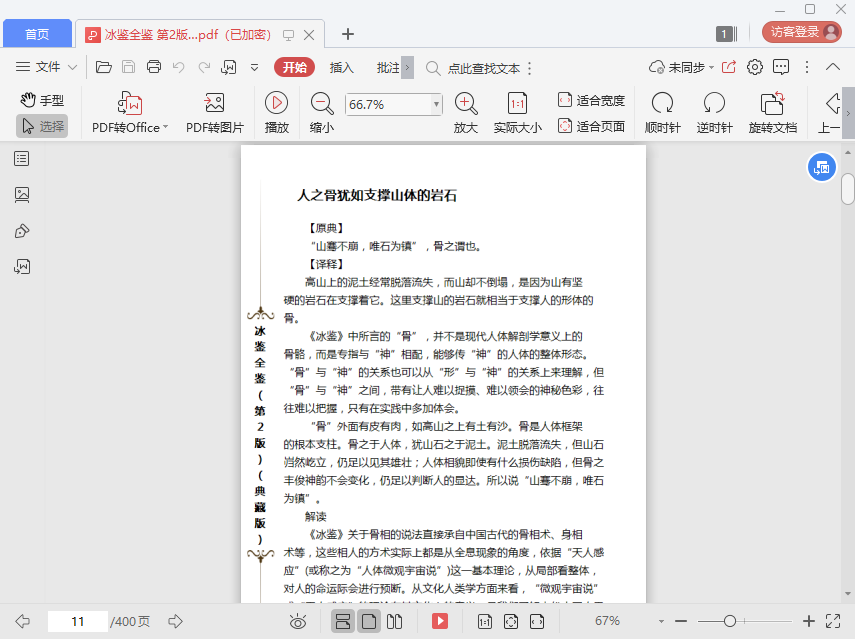The height and width of the screenshot is (639, 855).
Task: Click the page number input field
Action: point(78,621)
